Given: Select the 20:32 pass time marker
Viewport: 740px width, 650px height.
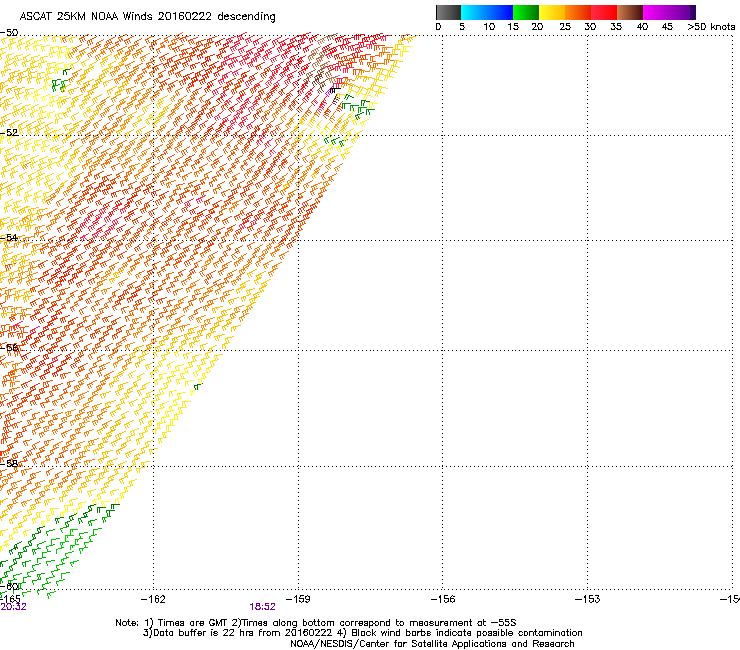Looking at the screenshot, I should pyautogui.click(x=14, y=606).
